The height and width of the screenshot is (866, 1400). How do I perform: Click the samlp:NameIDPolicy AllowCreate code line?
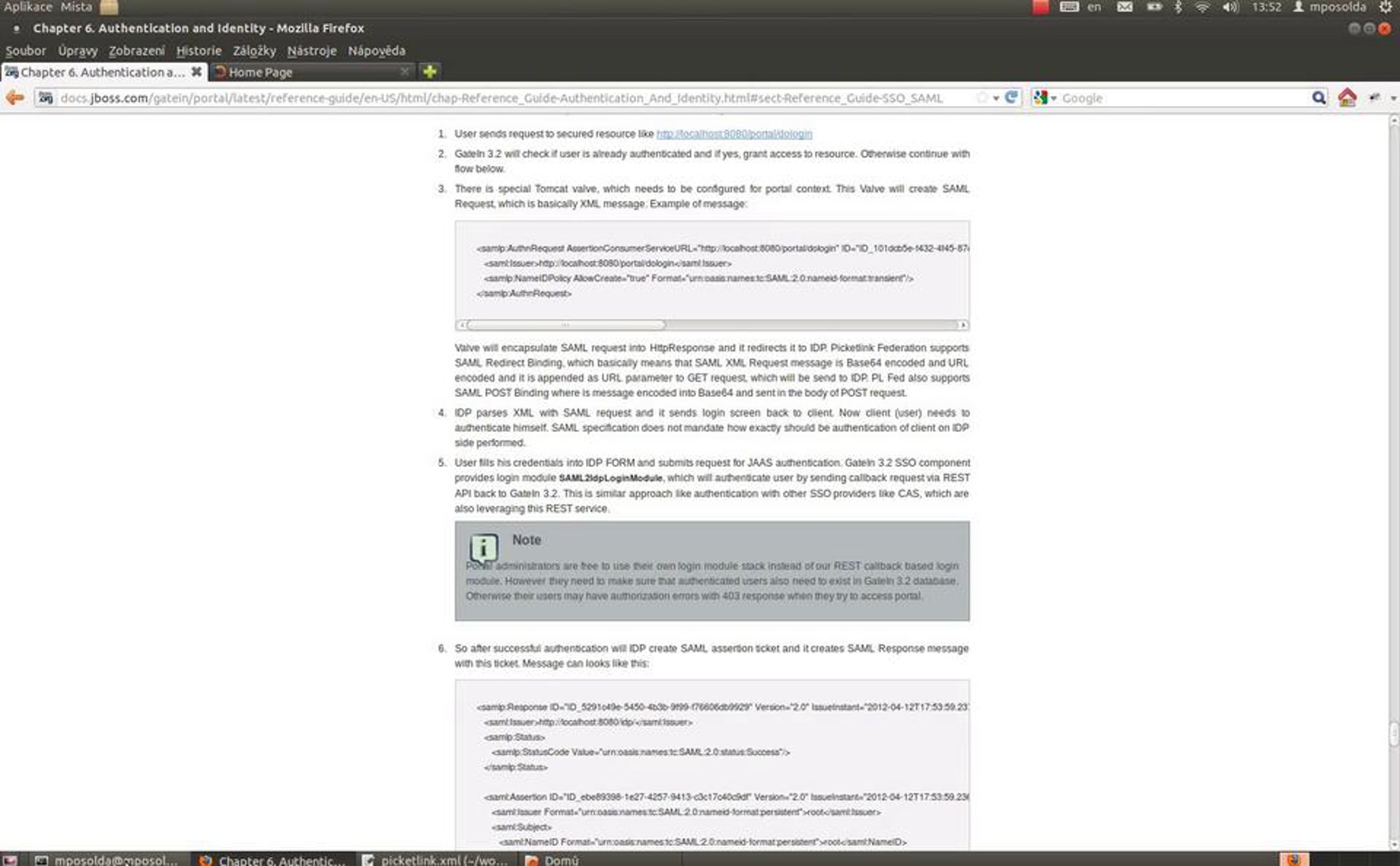coord(698,278)
